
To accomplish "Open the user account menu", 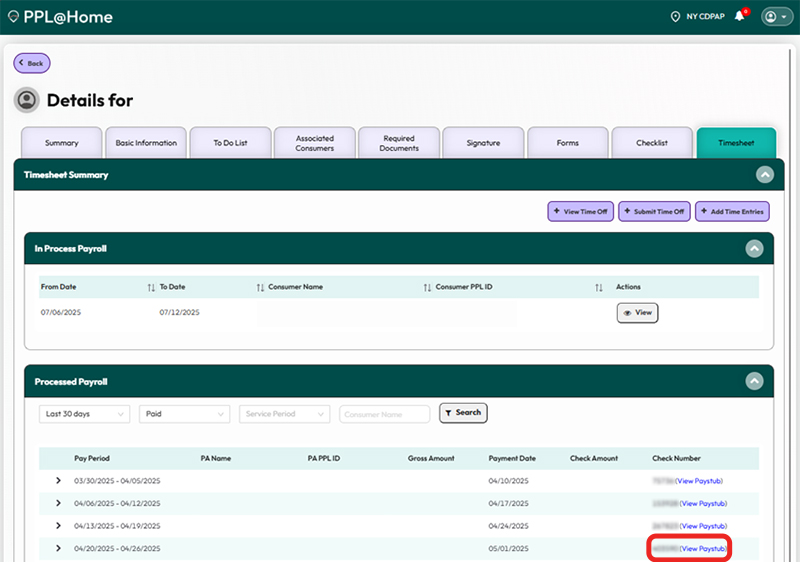I will tap(777, 17).
